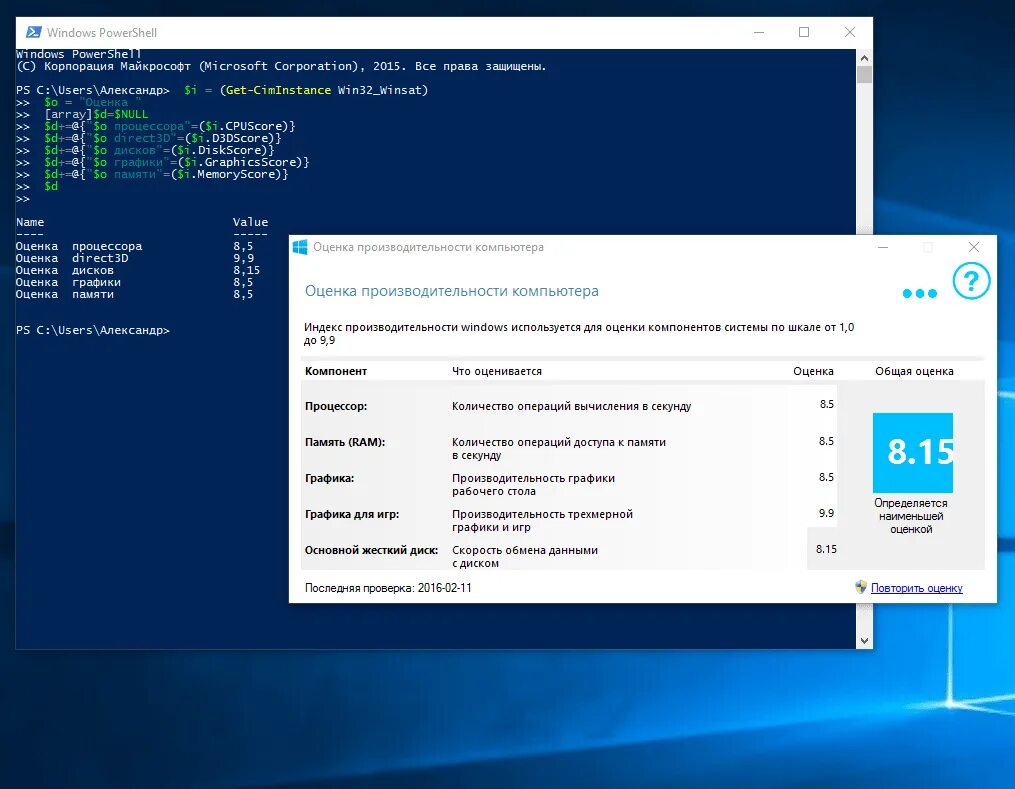Minimize the Windows PowerShell window
1015x789 pixels.
click(759, 32)
